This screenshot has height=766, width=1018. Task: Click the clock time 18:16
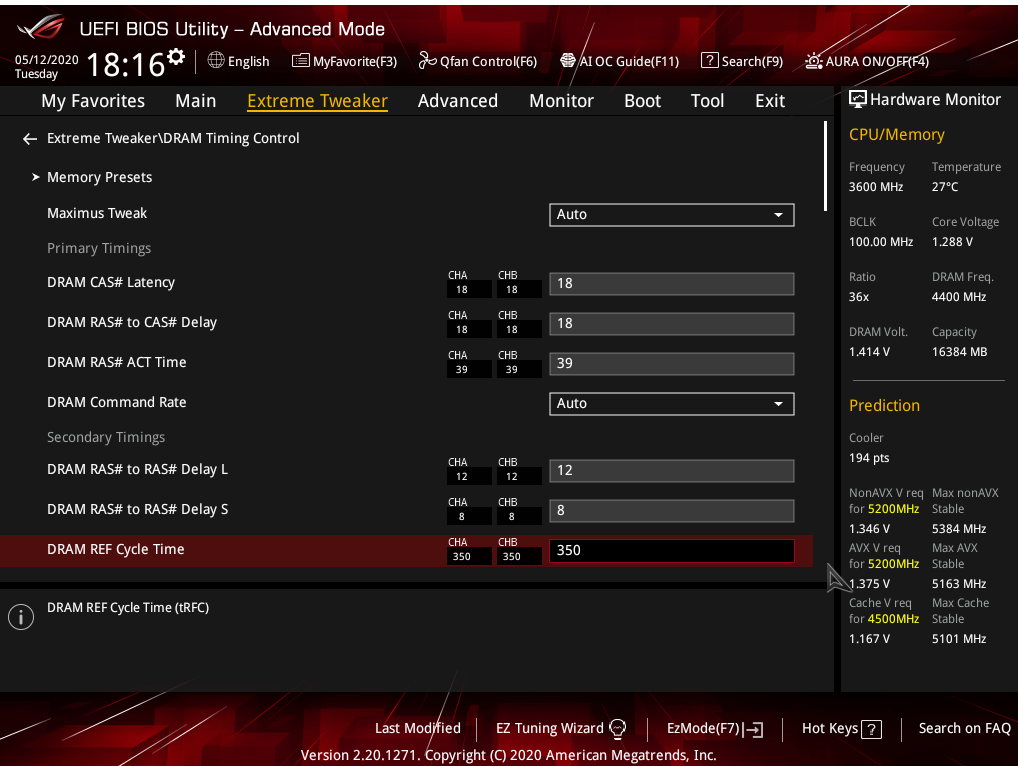125,64
